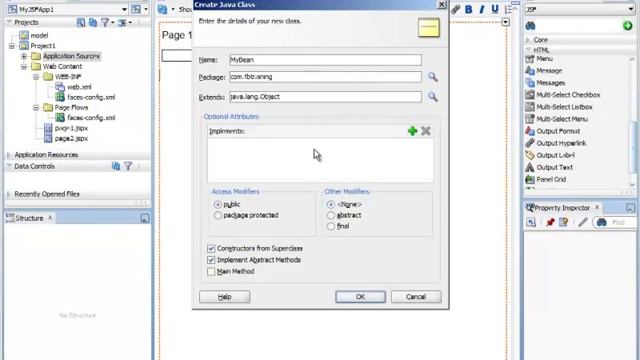This screenshot has width=640, height=360.
Task: Click the binoculars Find icon in Property Inspector
Action: click(602, 222)
